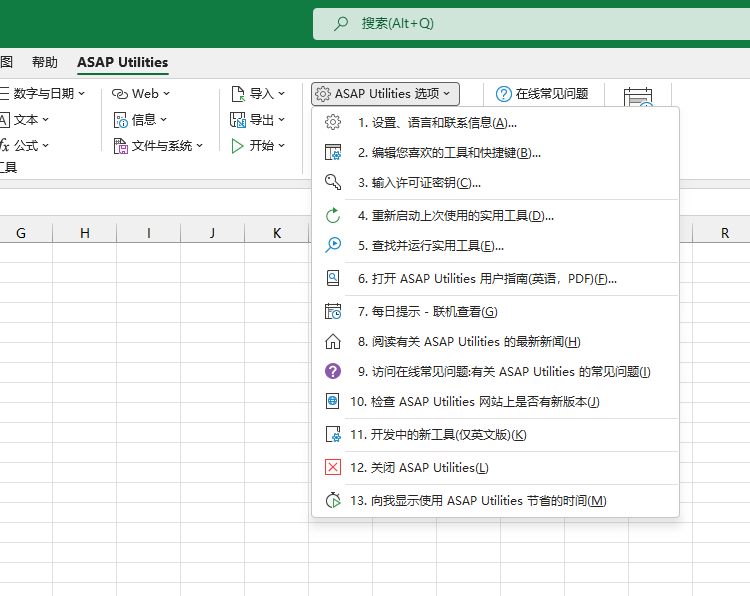Switch to the 帮助 ribbon tab
This screenshot has width=750, height=596.
[x=44, y=62]
